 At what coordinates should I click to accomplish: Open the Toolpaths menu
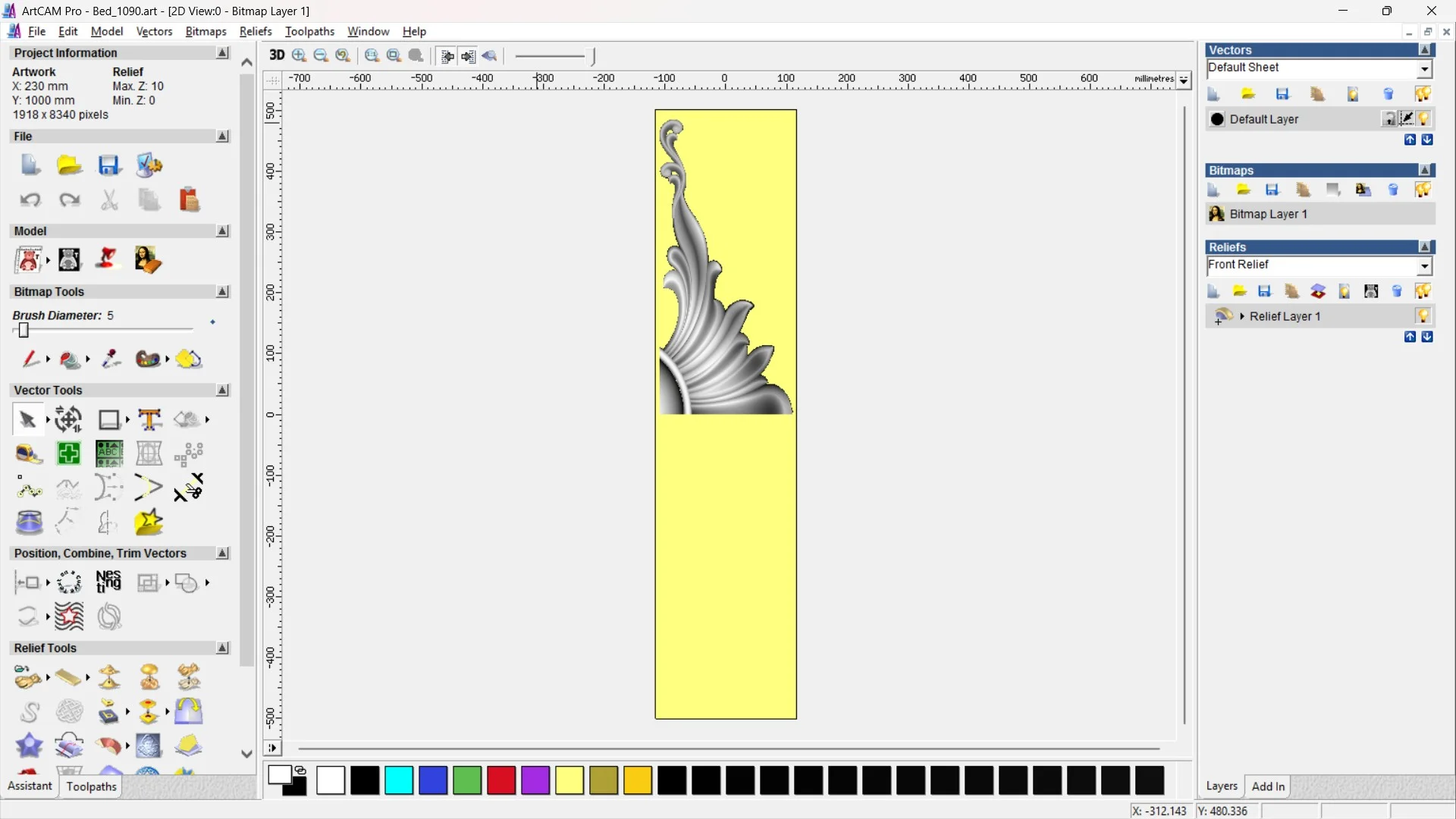click(309, 31)
